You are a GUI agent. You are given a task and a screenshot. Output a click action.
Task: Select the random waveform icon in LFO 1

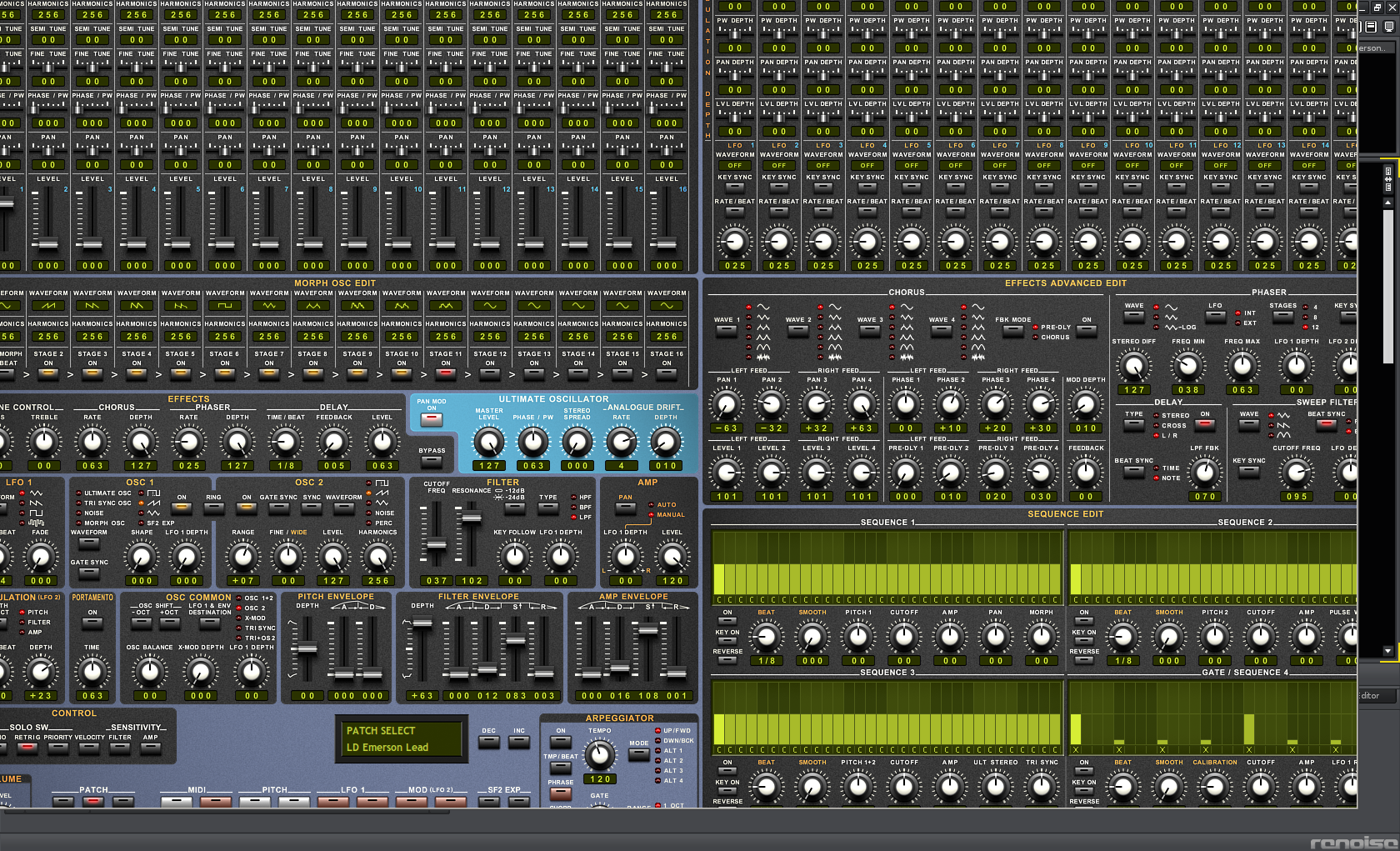[x=36, y=523]
